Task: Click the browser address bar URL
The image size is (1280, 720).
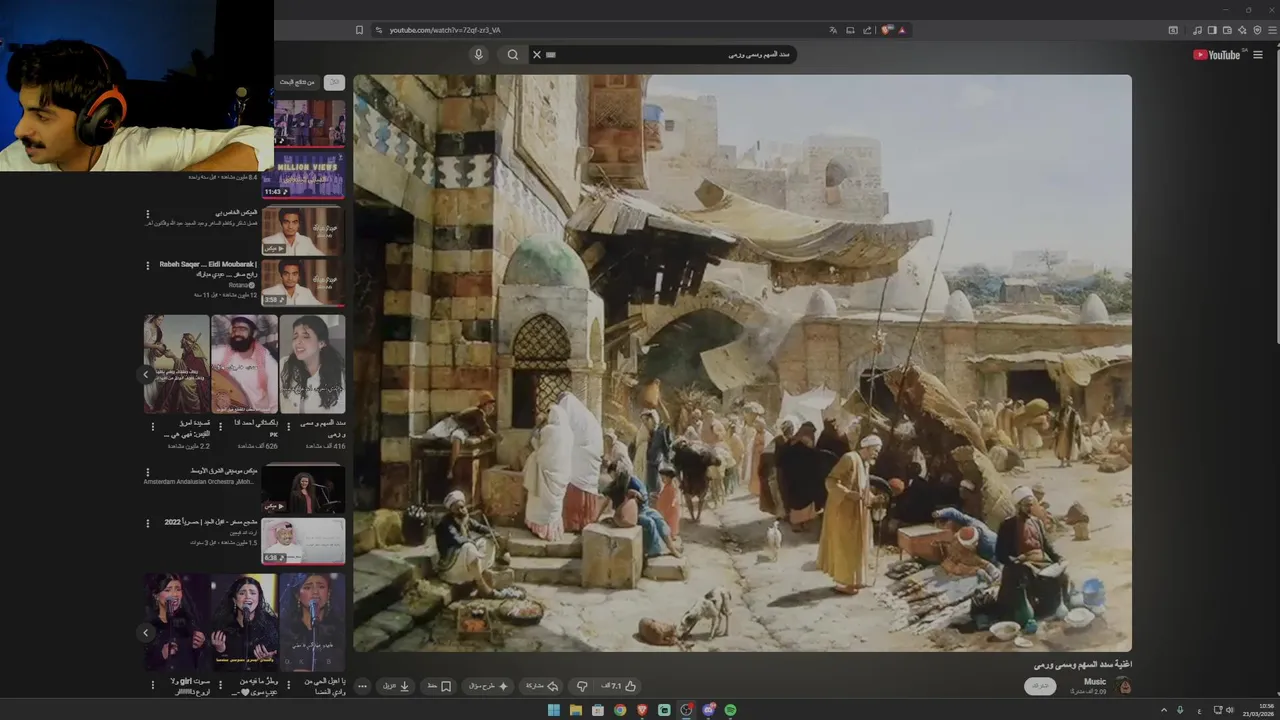Action: tap(445, 30)
